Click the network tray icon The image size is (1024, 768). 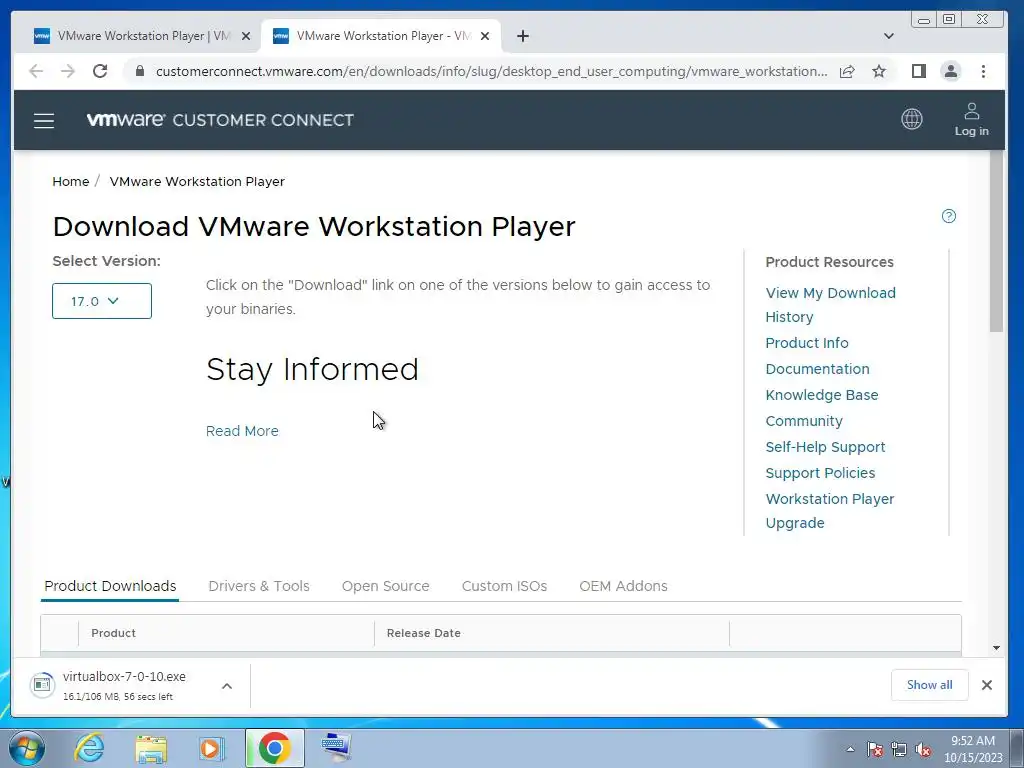899,749
